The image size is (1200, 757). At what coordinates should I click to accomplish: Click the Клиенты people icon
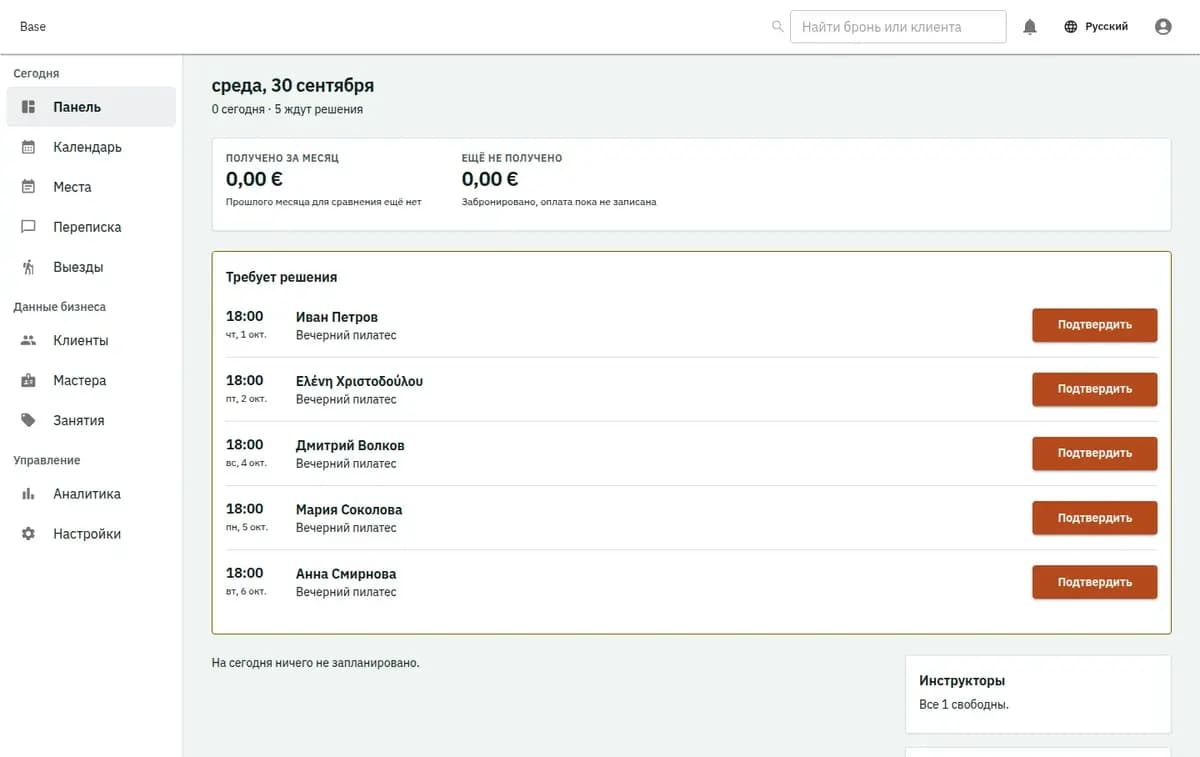[29, 340]
